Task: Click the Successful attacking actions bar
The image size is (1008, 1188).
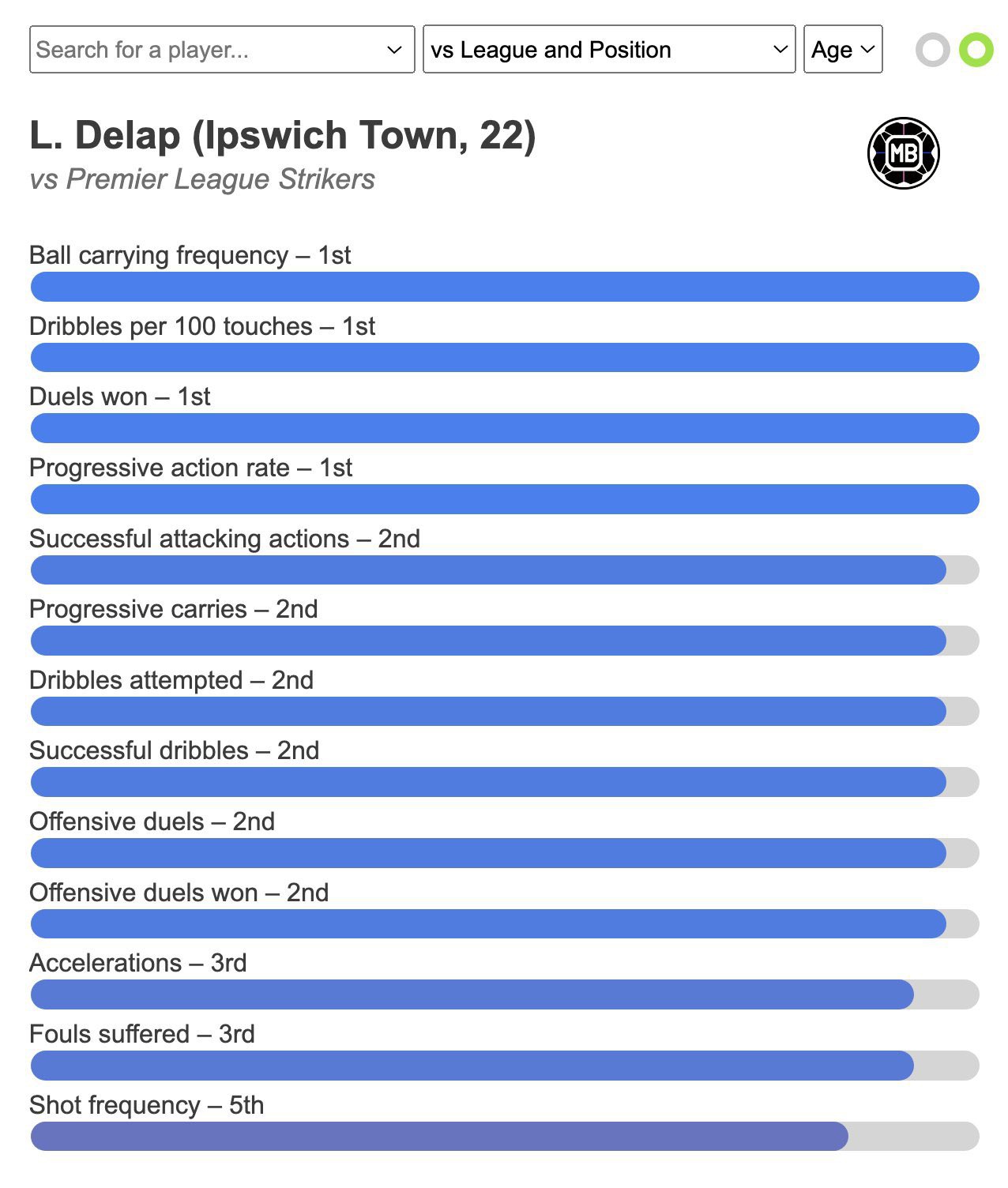Action: pyautogui.click(x=505, y=570)
